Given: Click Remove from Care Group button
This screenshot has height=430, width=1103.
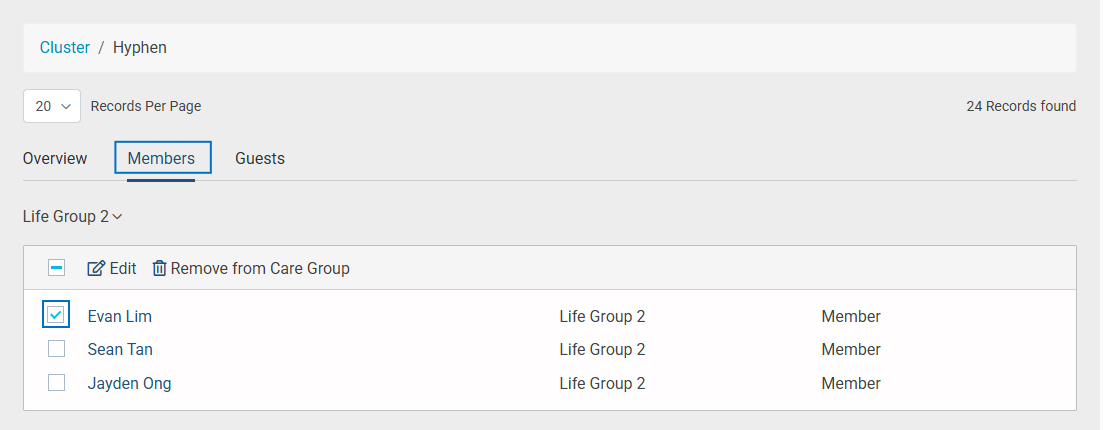Looking at the screenshot, I should pyautogui.click(x=260, y=268).
